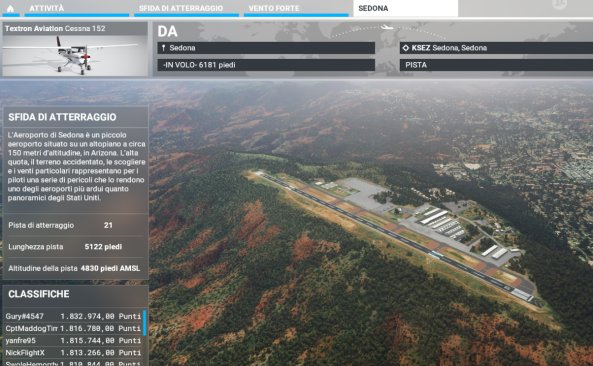Viewport: 593px width, 366px height.
Task: Select Gury#4547 leaderboard entry
Action: coord(73,316)
